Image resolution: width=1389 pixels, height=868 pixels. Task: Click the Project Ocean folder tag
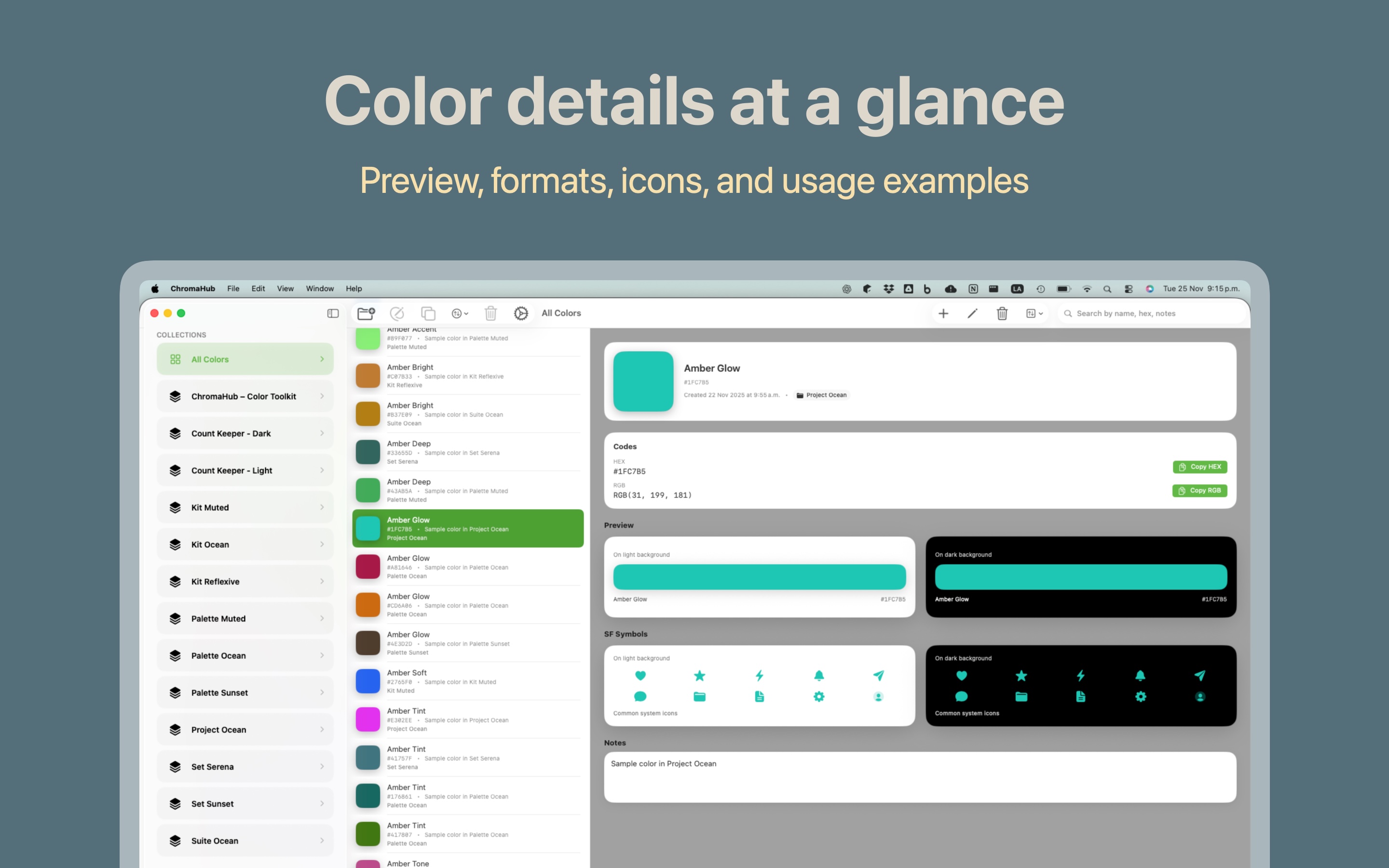[821, 395]
